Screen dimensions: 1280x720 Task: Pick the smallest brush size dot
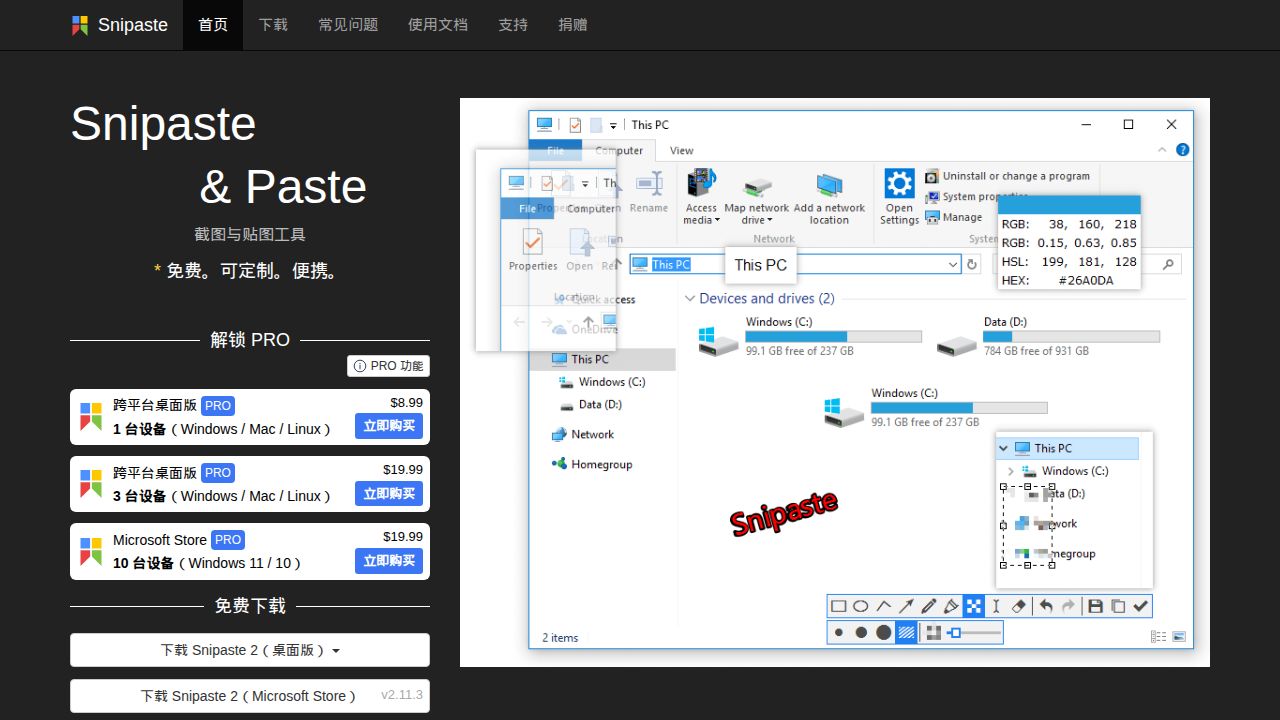coord(839,632)
